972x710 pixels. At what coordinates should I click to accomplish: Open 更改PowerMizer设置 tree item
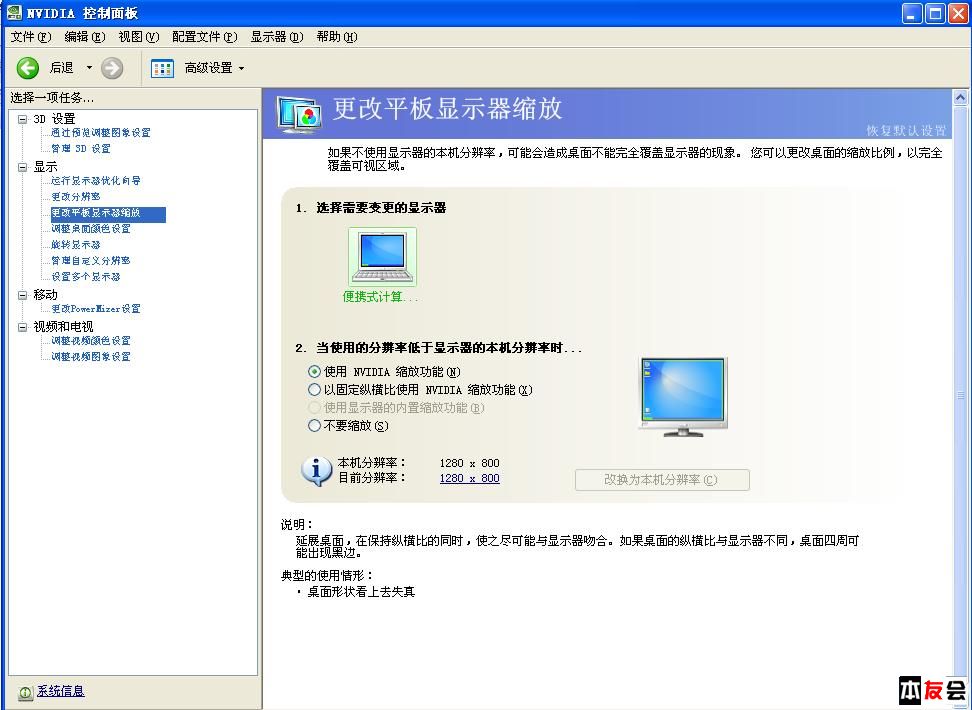[95, 309]
